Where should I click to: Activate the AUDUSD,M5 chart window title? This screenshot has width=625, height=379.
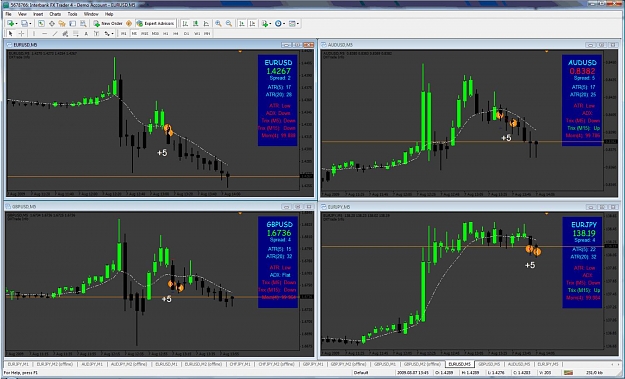pyautogui.click(x=340, y=45)
